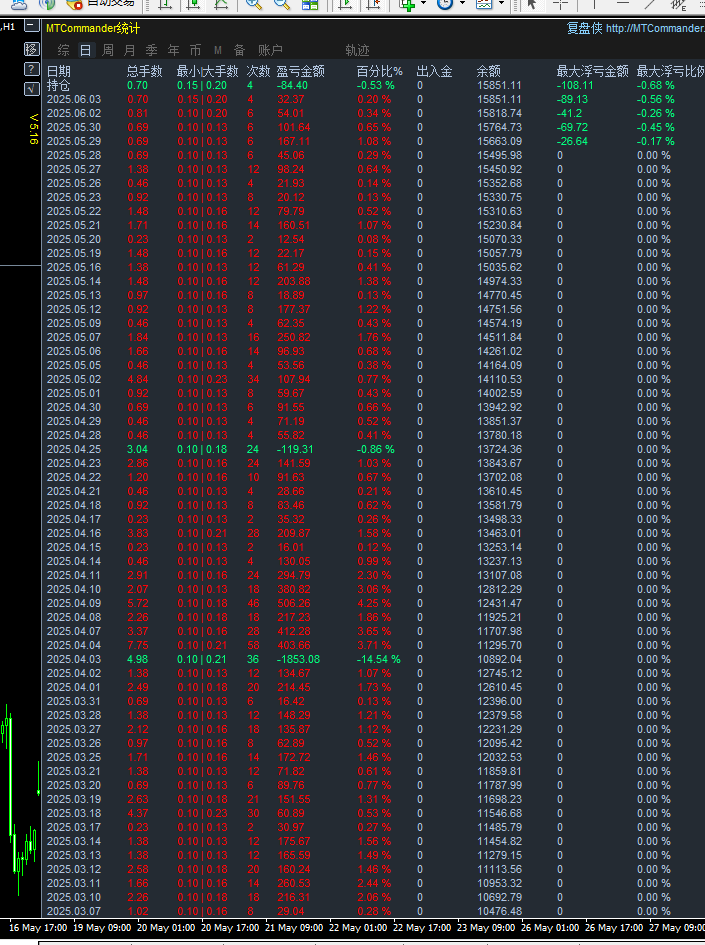Click the 日期 column header
Screen dimensions: 705x945
tap(58, 71)
